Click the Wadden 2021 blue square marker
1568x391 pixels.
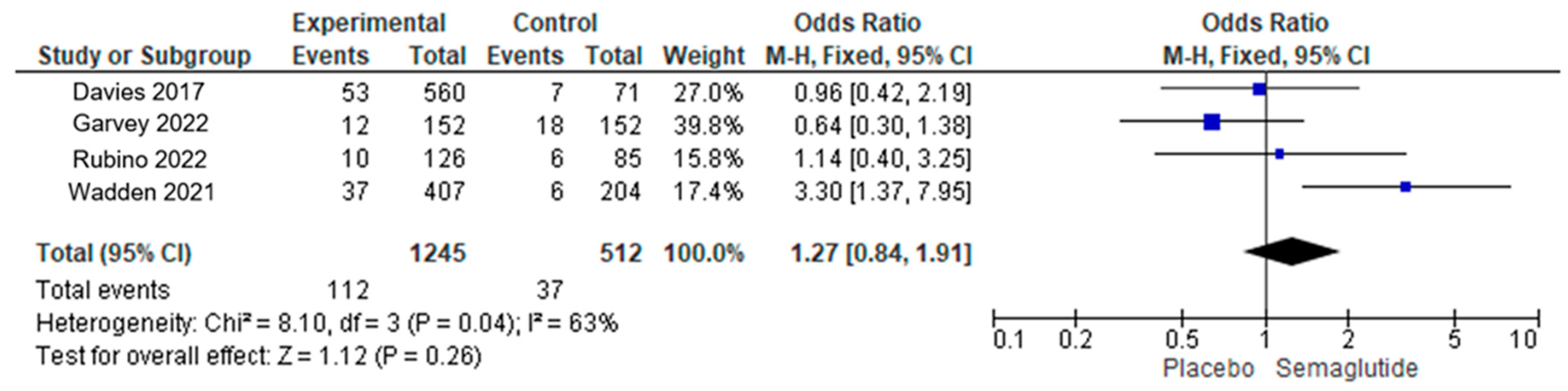(1405, 187)
